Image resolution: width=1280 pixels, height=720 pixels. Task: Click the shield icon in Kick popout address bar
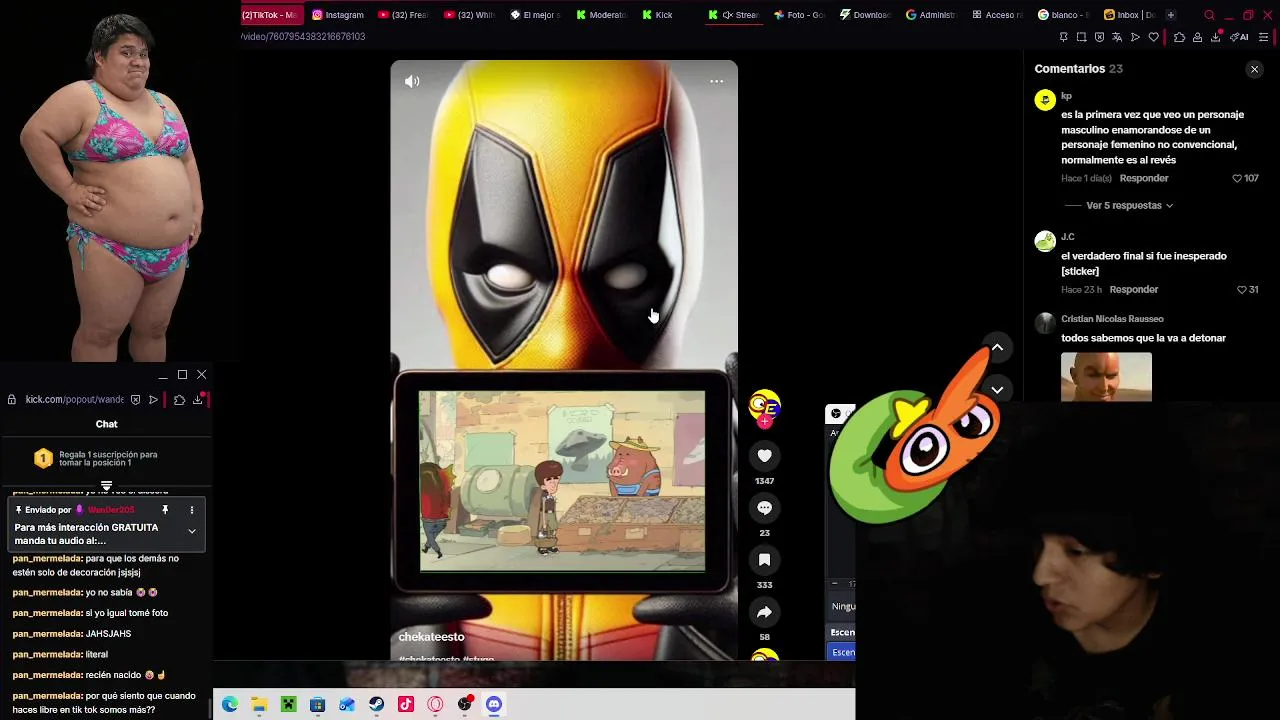(x=135, y=399)
